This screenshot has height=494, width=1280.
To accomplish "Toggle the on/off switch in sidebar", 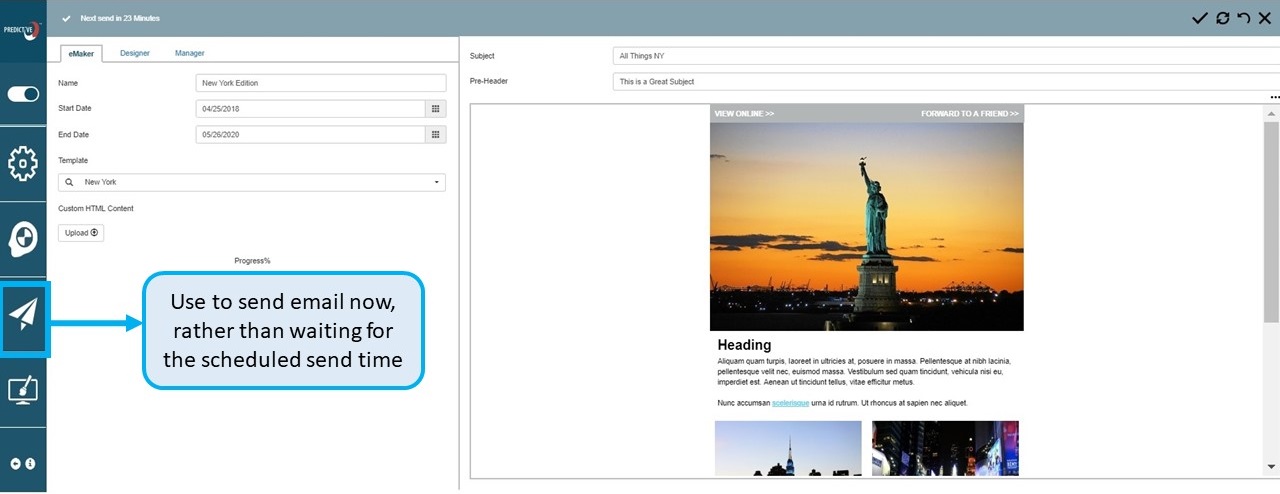I will pyautogui.click(x=23, y=94).
